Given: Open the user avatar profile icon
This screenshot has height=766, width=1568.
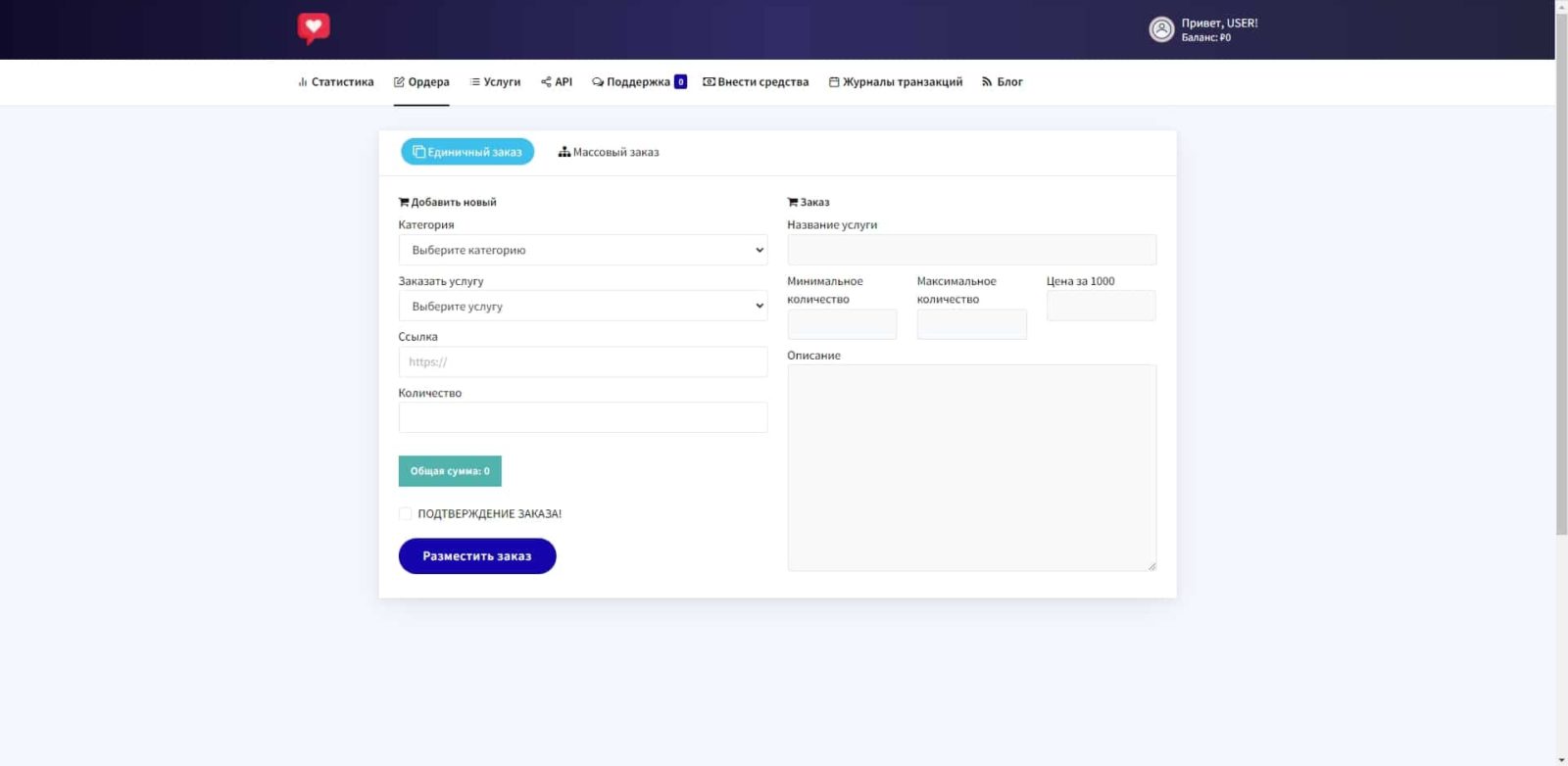Looking at the screenshot, I should pyautogui.click(x=1161, y=29).
